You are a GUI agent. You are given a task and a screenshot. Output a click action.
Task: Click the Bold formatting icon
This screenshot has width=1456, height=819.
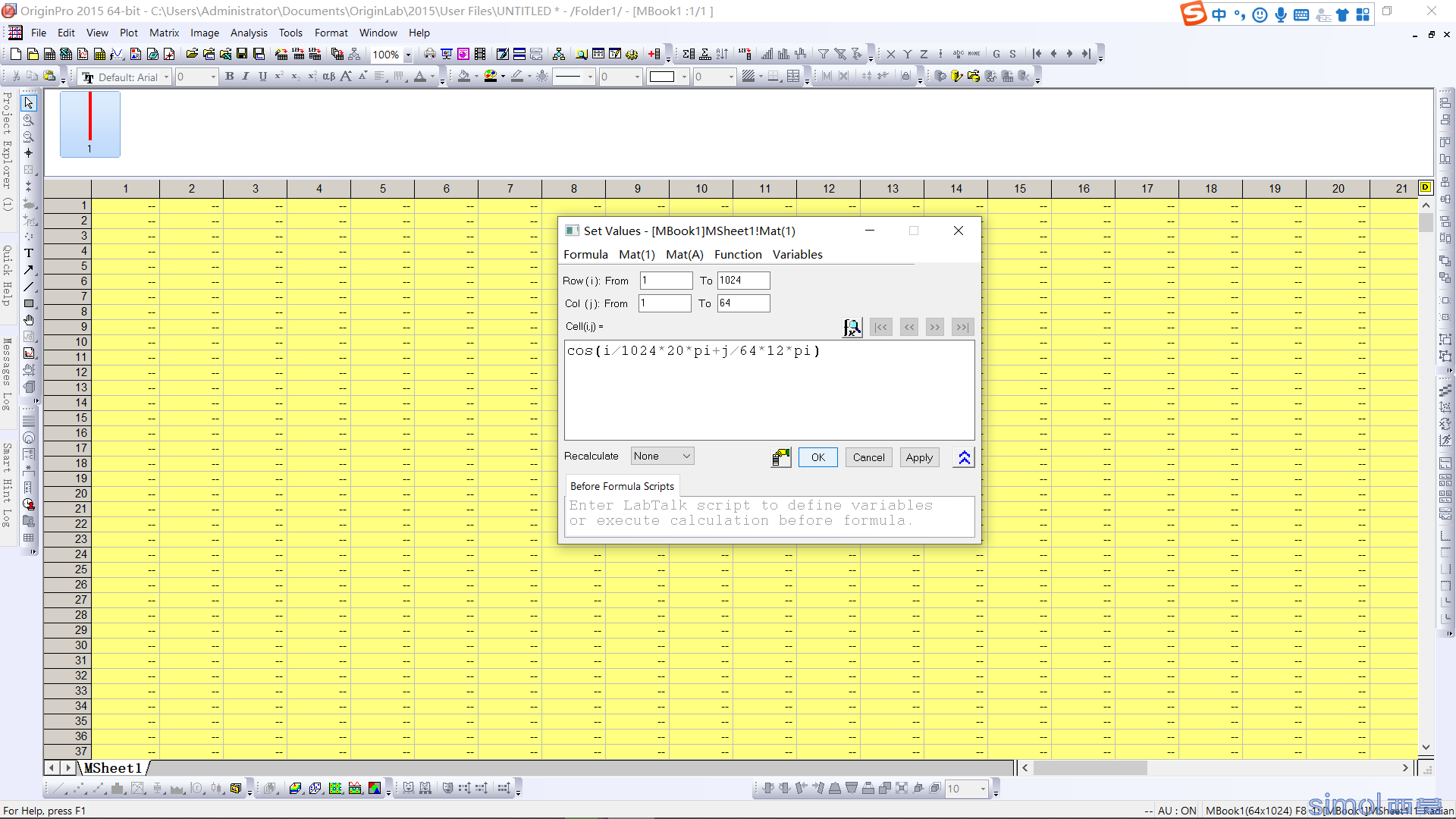229,77
